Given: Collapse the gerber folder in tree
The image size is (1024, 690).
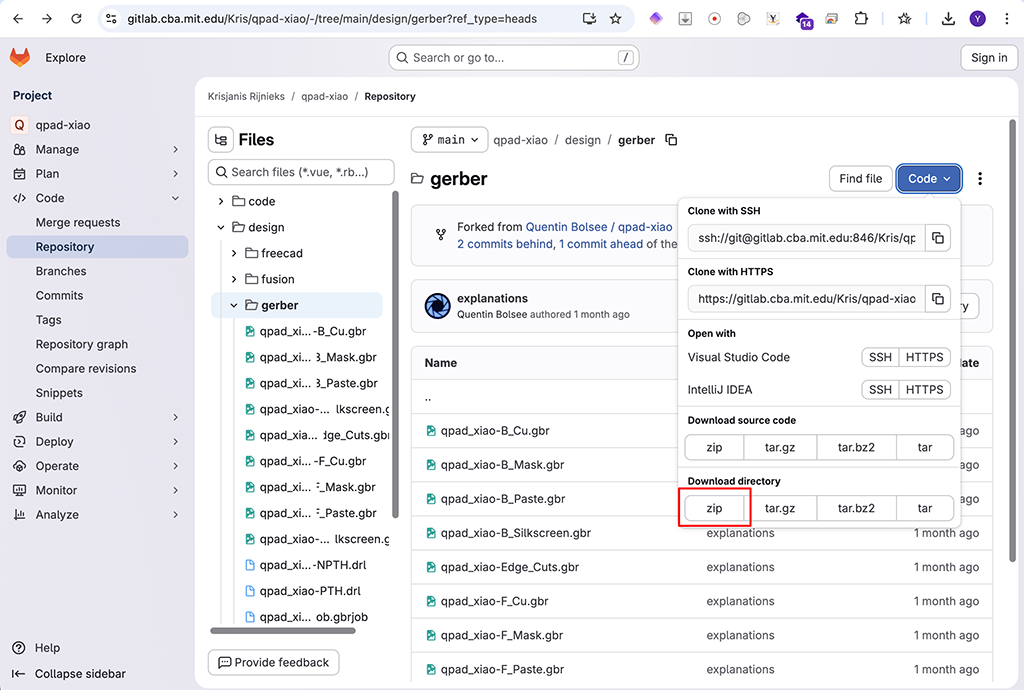Looking at the screenshot, I should [234, 305].
